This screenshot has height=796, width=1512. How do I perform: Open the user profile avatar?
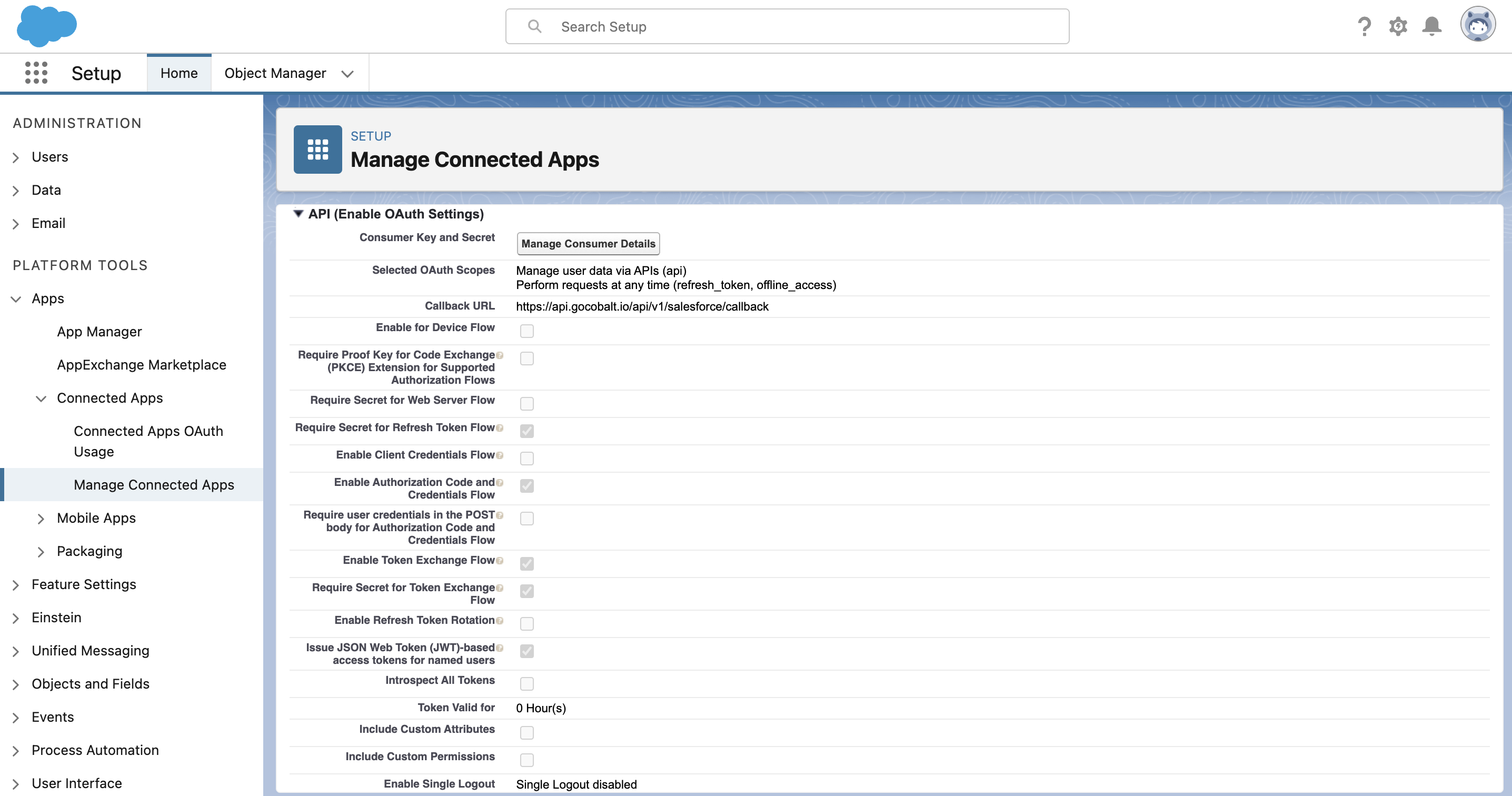coord(1477,25)
